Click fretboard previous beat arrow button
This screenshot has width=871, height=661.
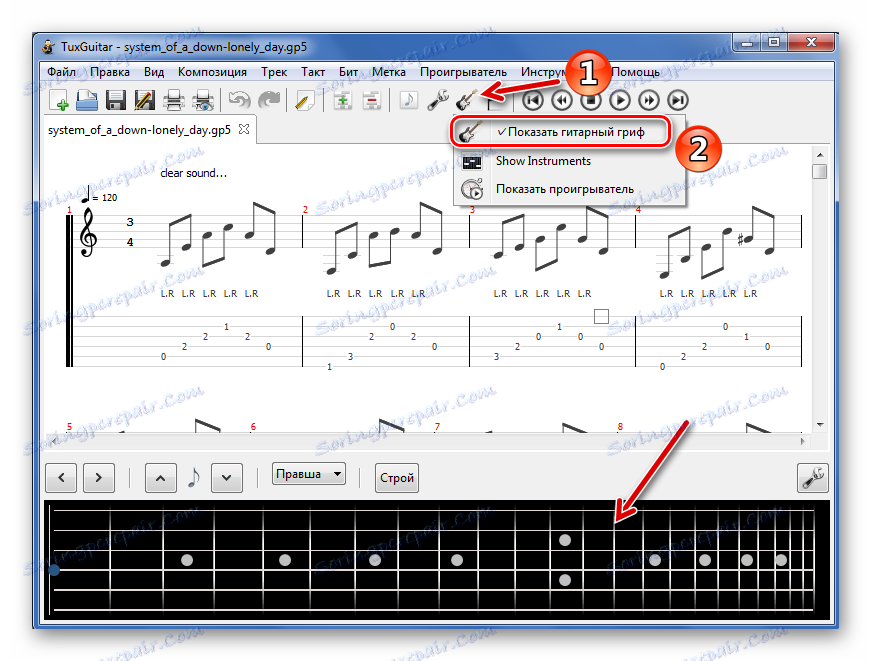pos(61,478)
